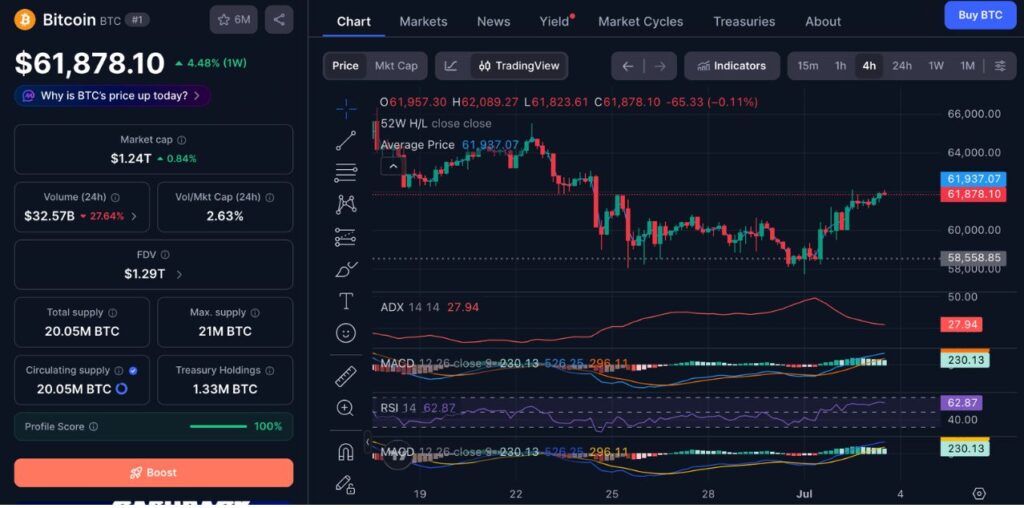
Task: Select the XABCD pattern tool
Action: pos(345,204)
